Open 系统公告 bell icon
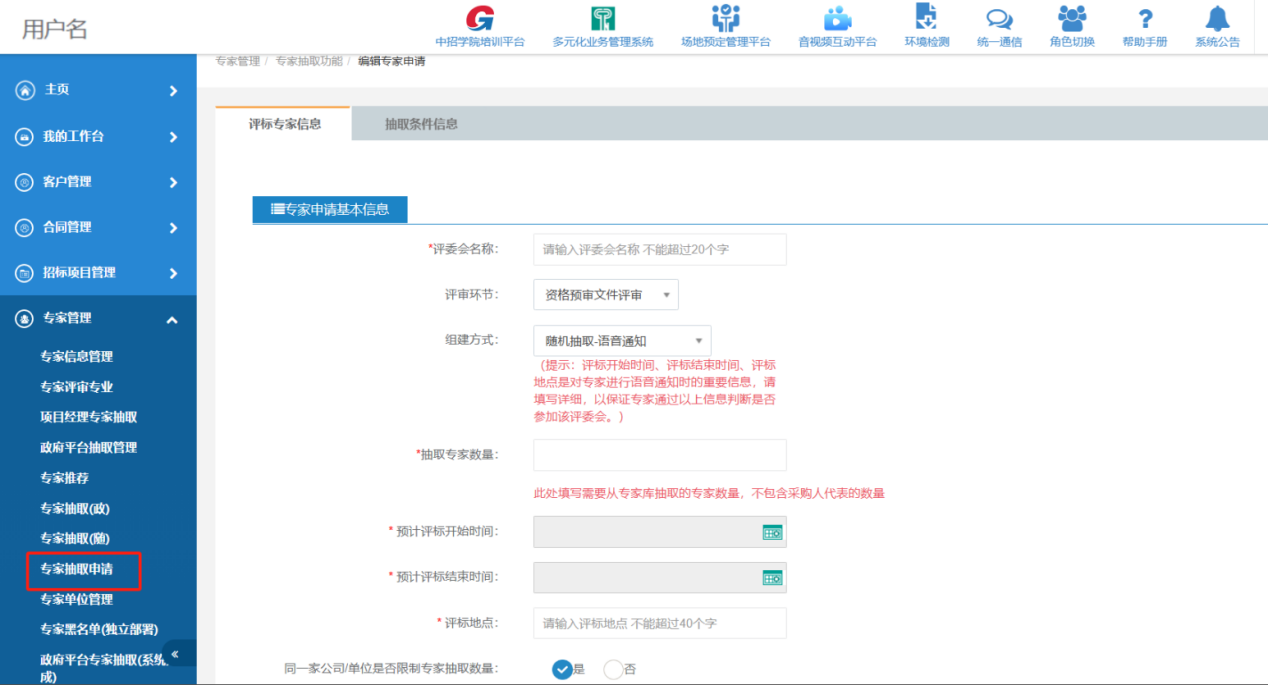1268x685 pixels. click(x=1217, y=18)
